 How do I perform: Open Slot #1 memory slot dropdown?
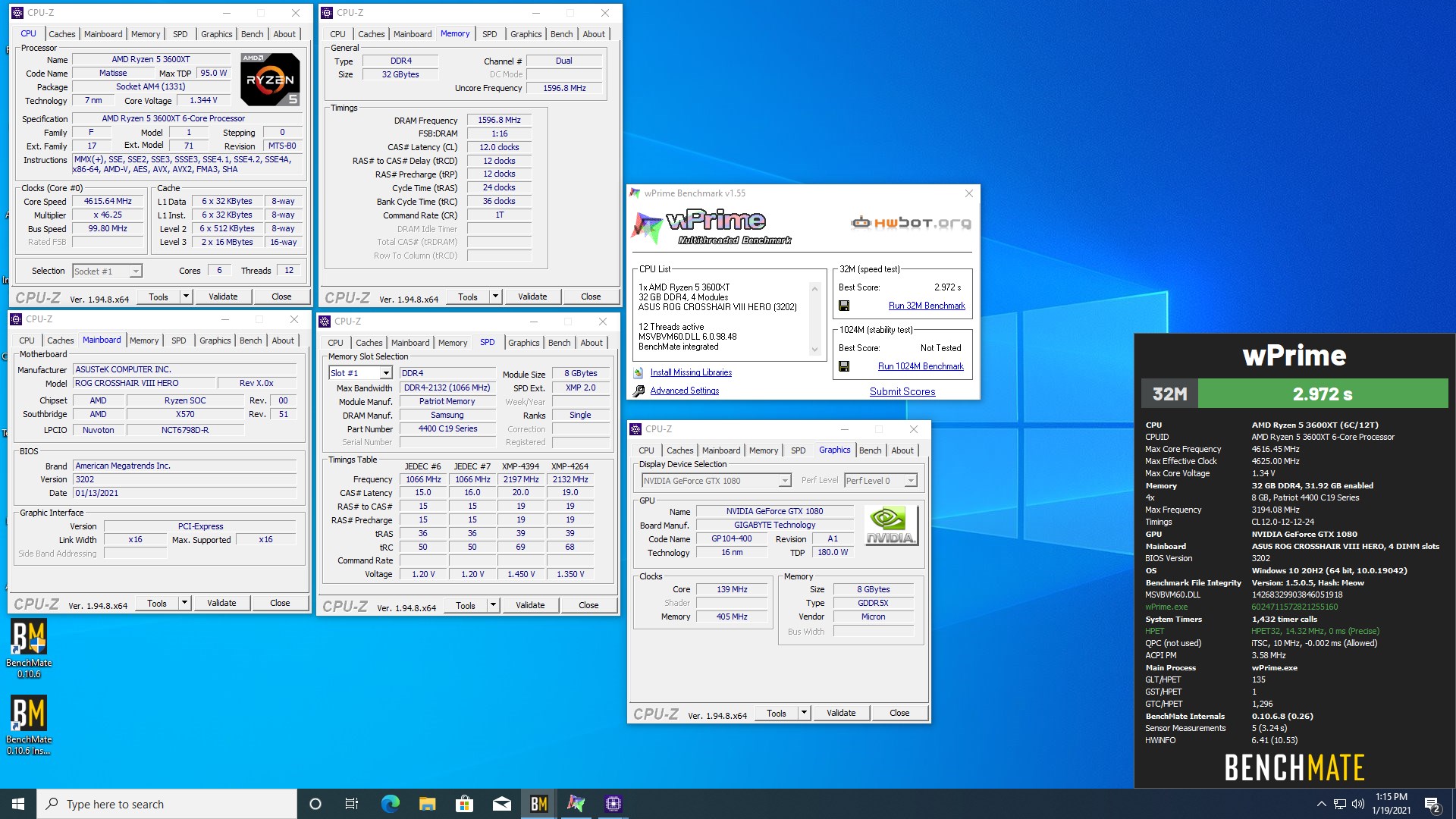pyautogui.click(x=360, y=373)
